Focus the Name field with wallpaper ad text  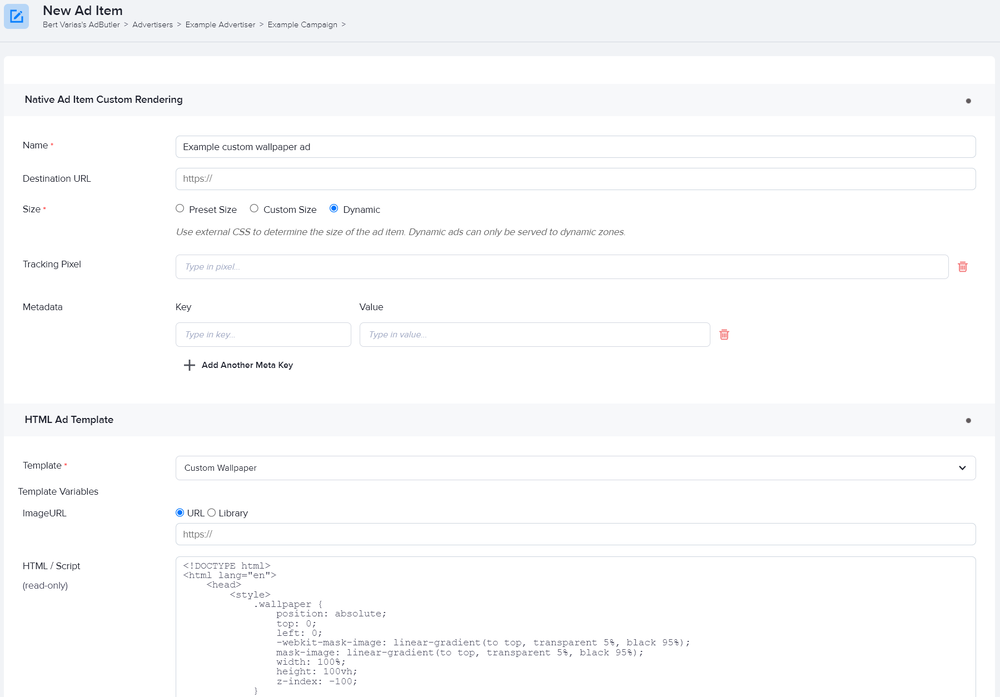point(575,147)
